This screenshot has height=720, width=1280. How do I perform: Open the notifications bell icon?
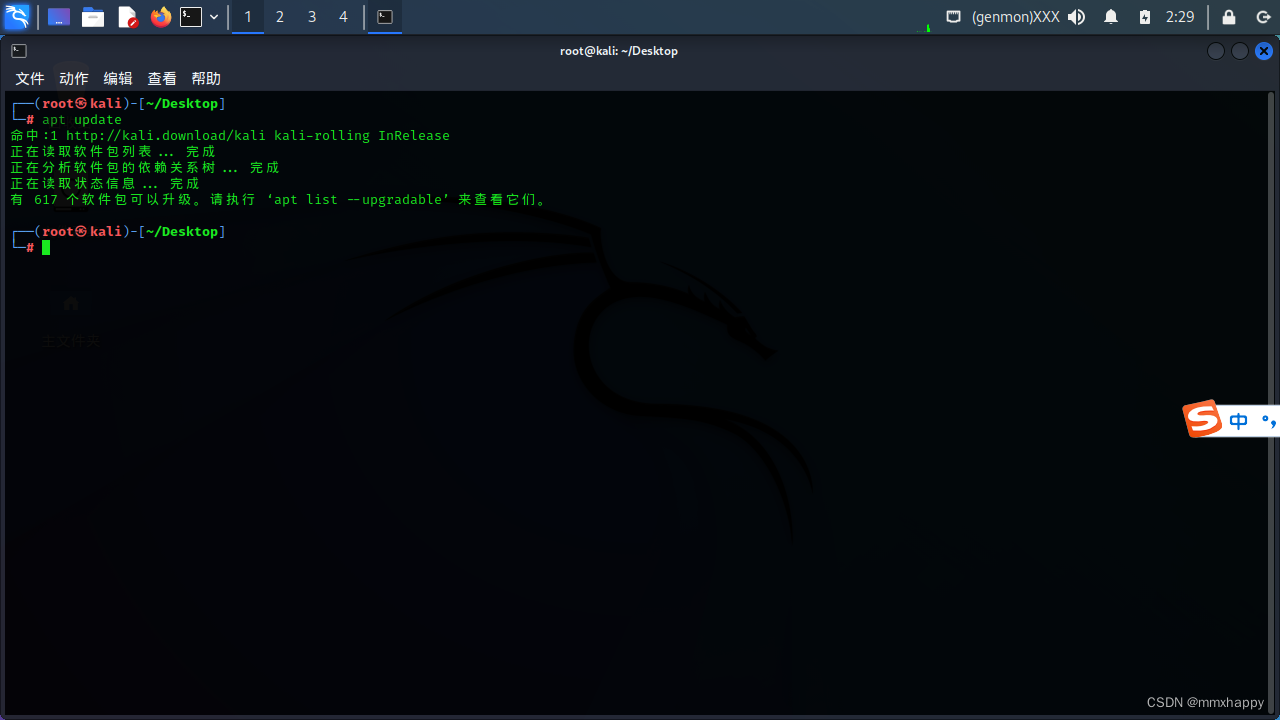tap(1111, 17)
